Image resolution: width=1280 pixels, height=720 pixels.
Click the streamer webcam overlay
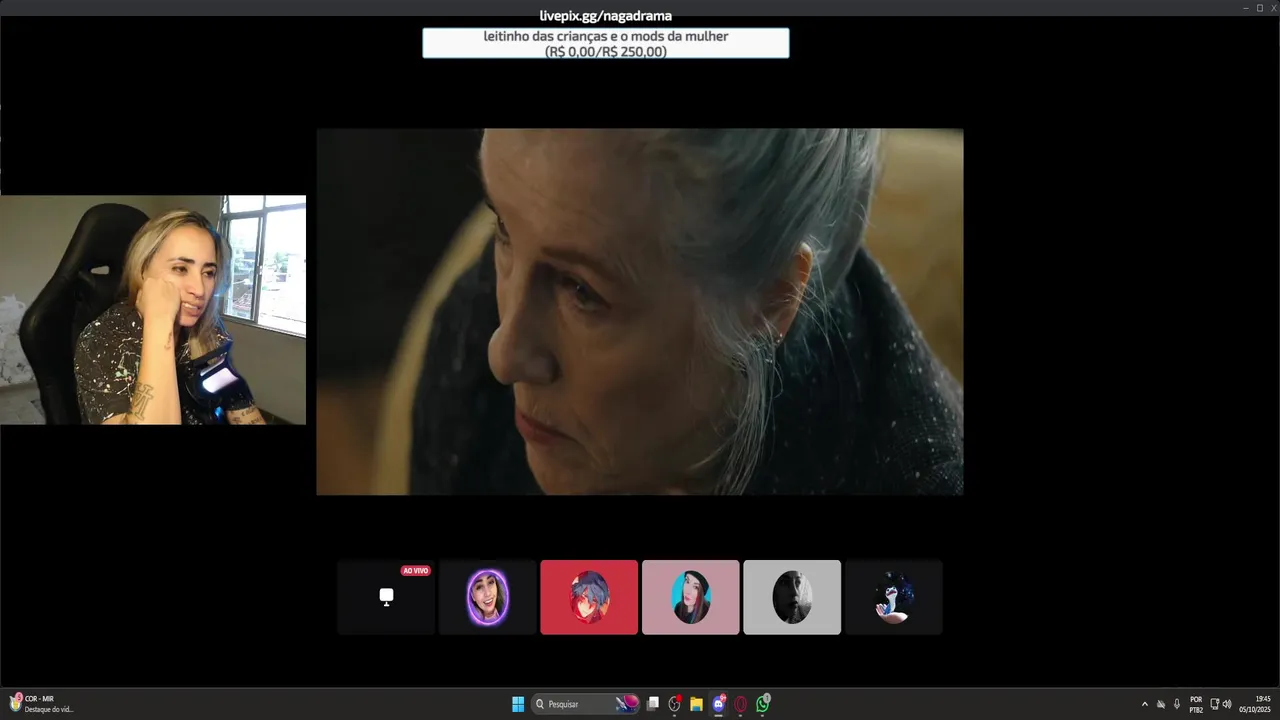[x=153, y=310]
